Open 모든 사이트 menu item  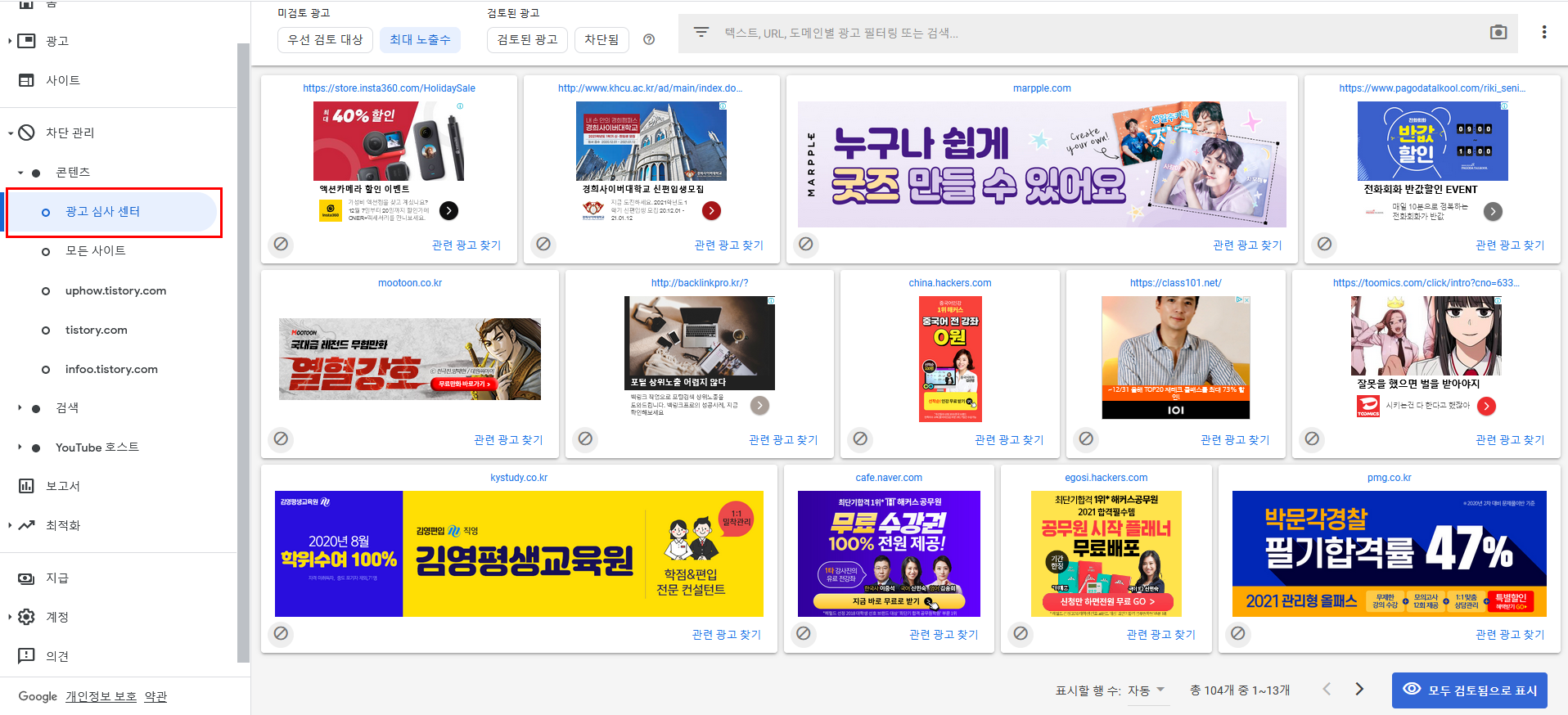point(96,251)
